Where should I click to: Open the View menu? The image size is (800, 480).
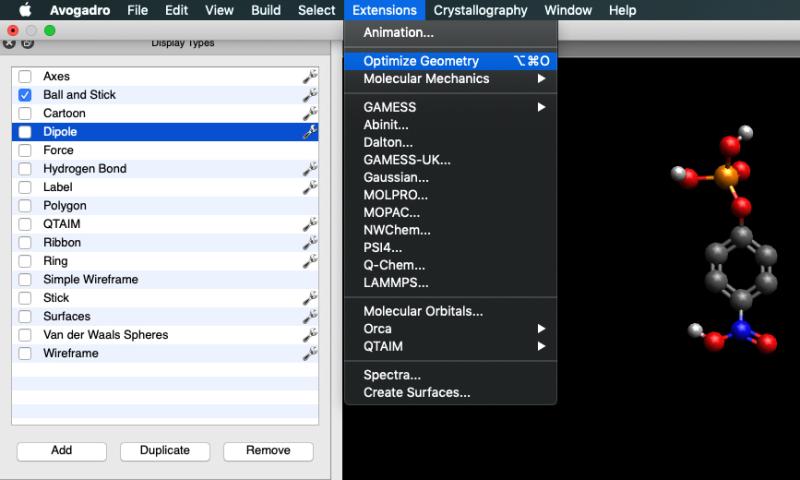click(219, 10)
